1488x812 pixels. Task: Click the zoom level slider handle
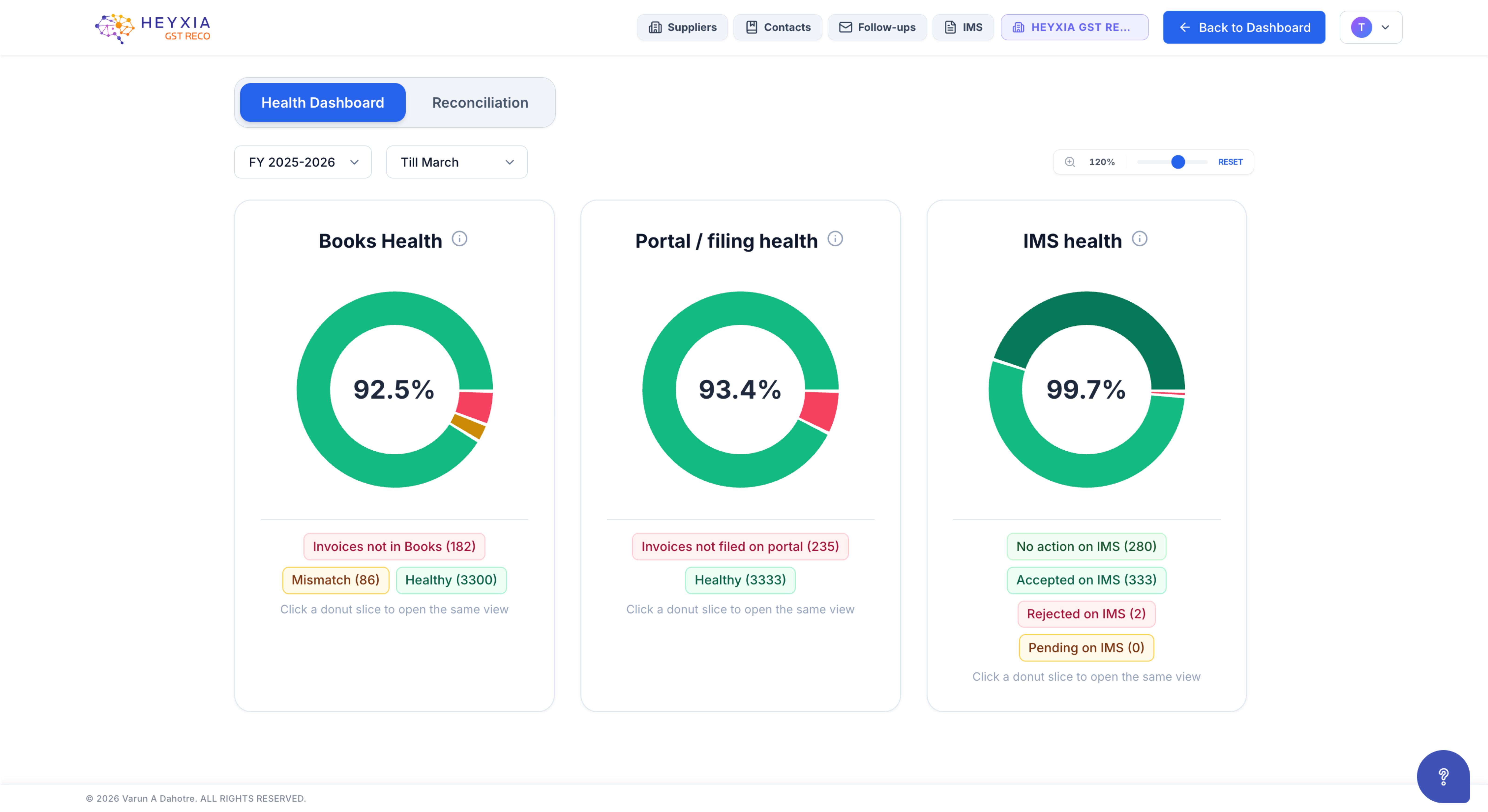(x=1178, y=162)
